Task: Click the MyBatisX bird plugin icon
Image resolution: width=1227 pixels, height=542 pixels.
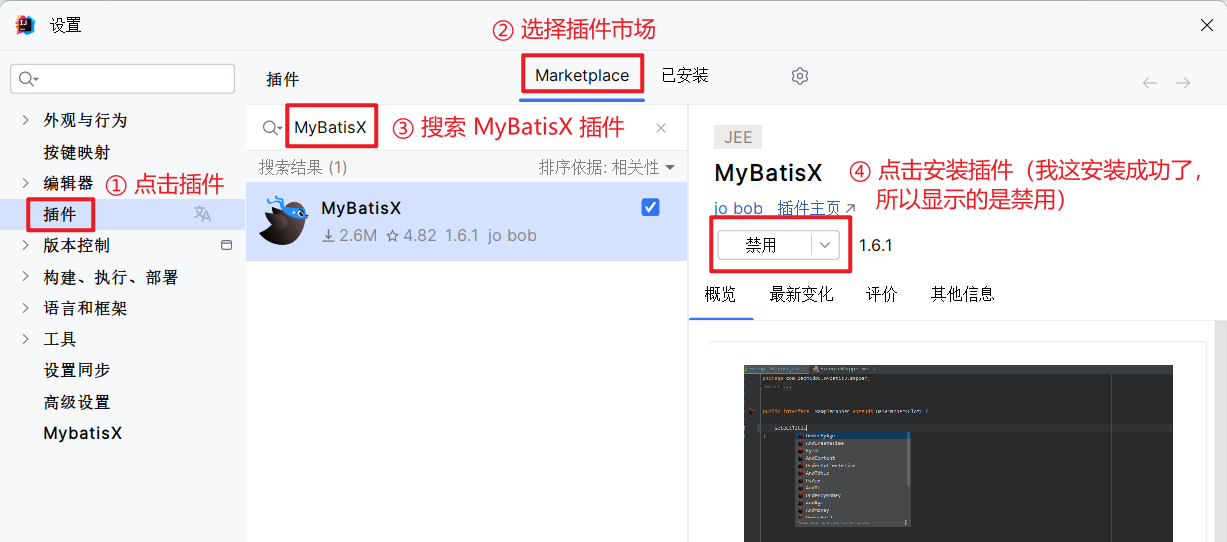Action: click(283, 221)
